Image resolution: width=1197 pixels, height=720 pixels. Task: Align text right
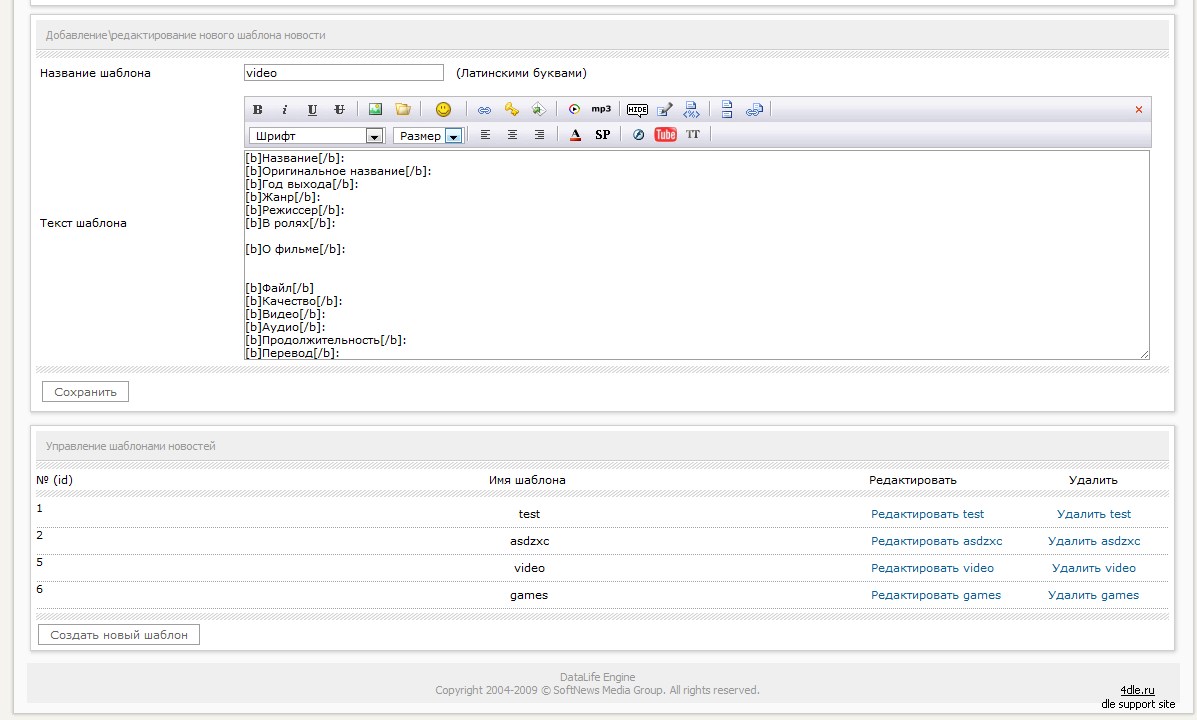click(539, 135)
